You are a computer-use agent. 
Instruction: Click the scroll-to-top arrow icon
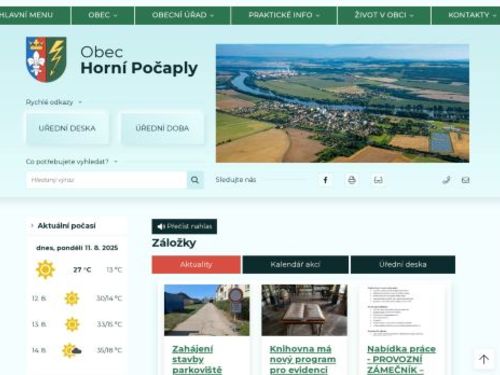click(484, 359)
